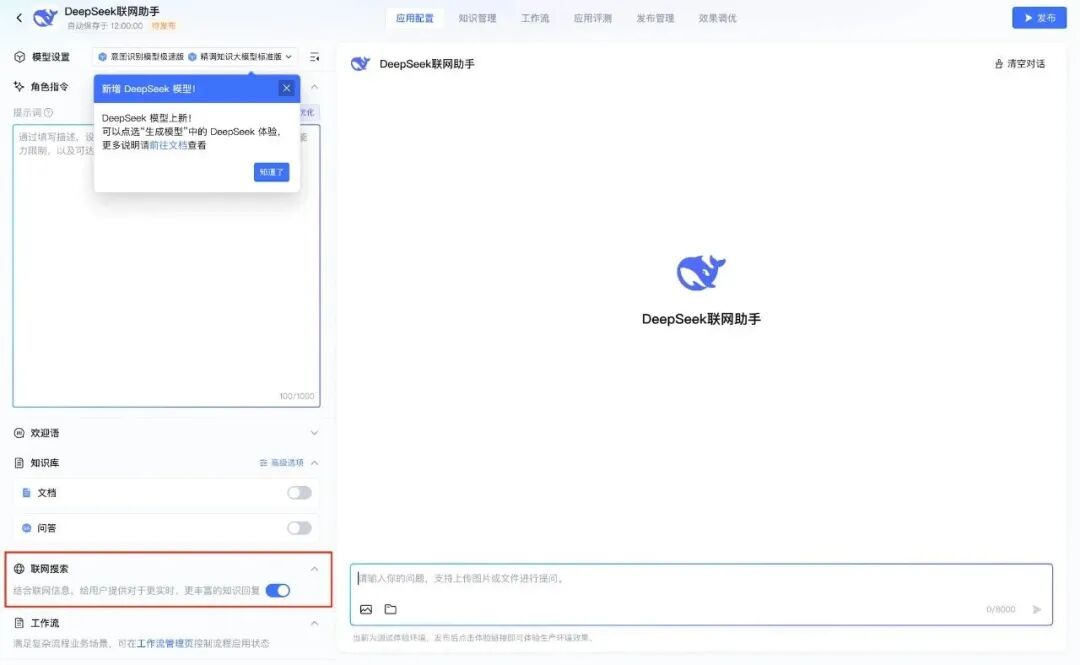Image resolution: width=1080 pixels, height=665 pixels.
Task: Click 知道了 in the DeepSeek popup
Action: (271, 172)
